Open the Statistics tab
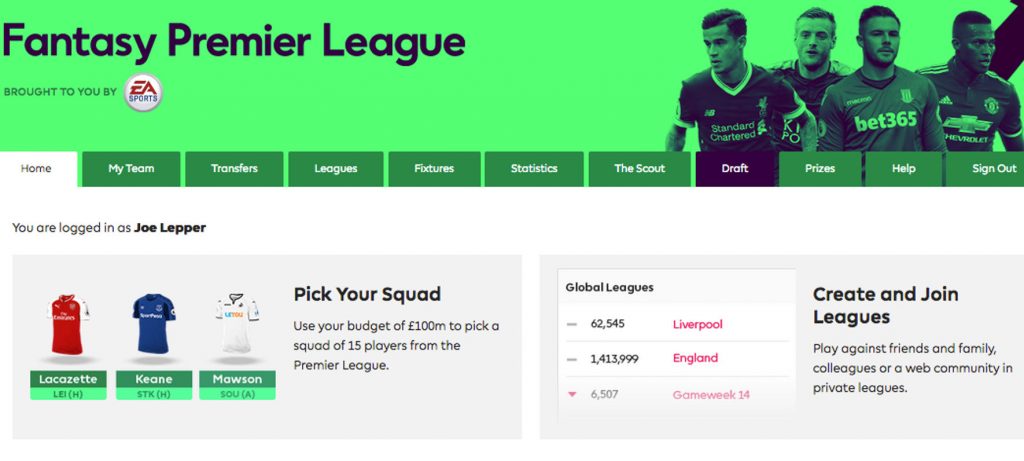1024x461 pixels. pos(534,169)
